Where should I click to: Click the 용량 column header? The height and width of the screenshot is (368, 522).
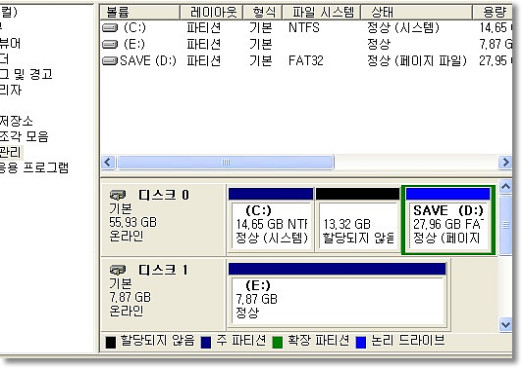tap(493, 12)
